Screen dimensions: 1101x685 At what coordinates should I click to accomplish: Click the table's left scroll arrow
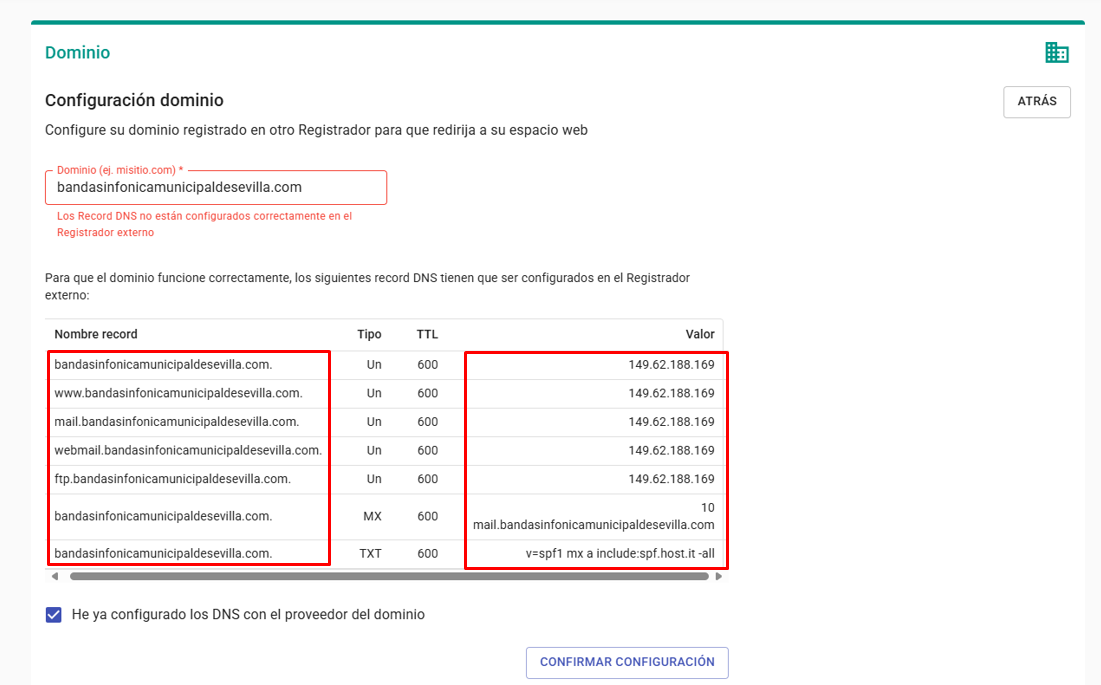55,576
